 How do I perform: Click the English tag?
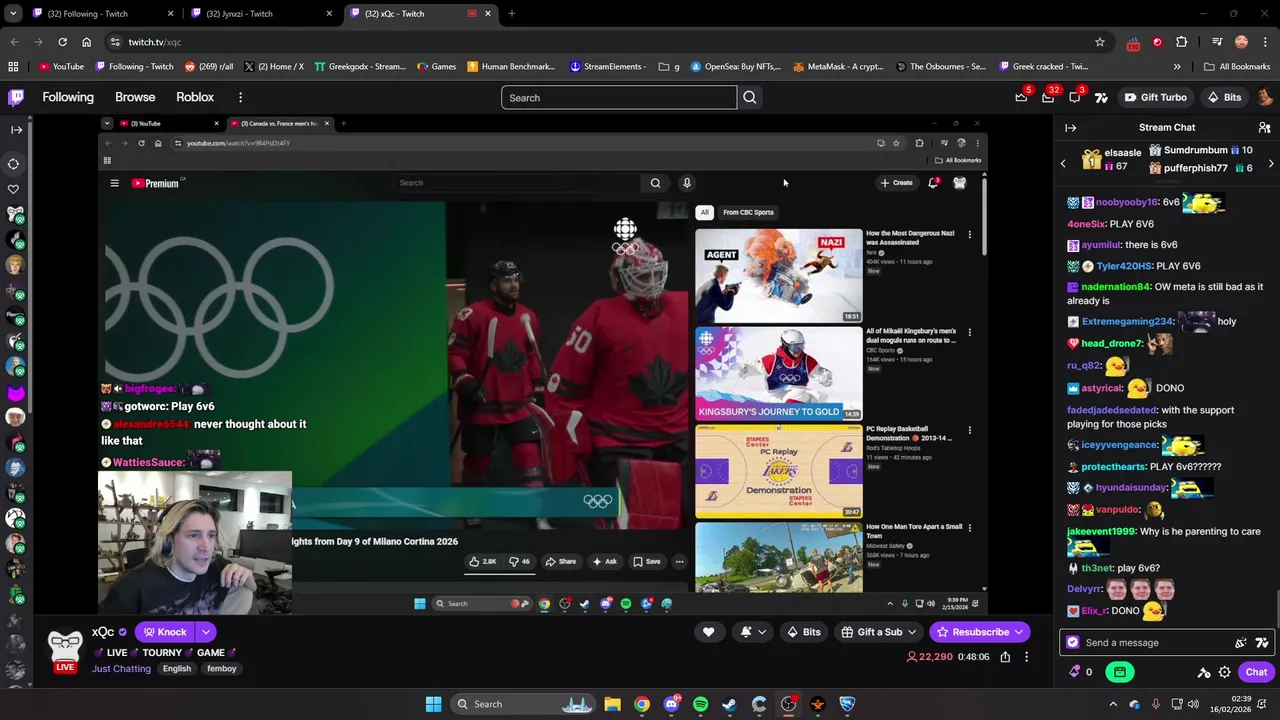click(x=177, y=669)
